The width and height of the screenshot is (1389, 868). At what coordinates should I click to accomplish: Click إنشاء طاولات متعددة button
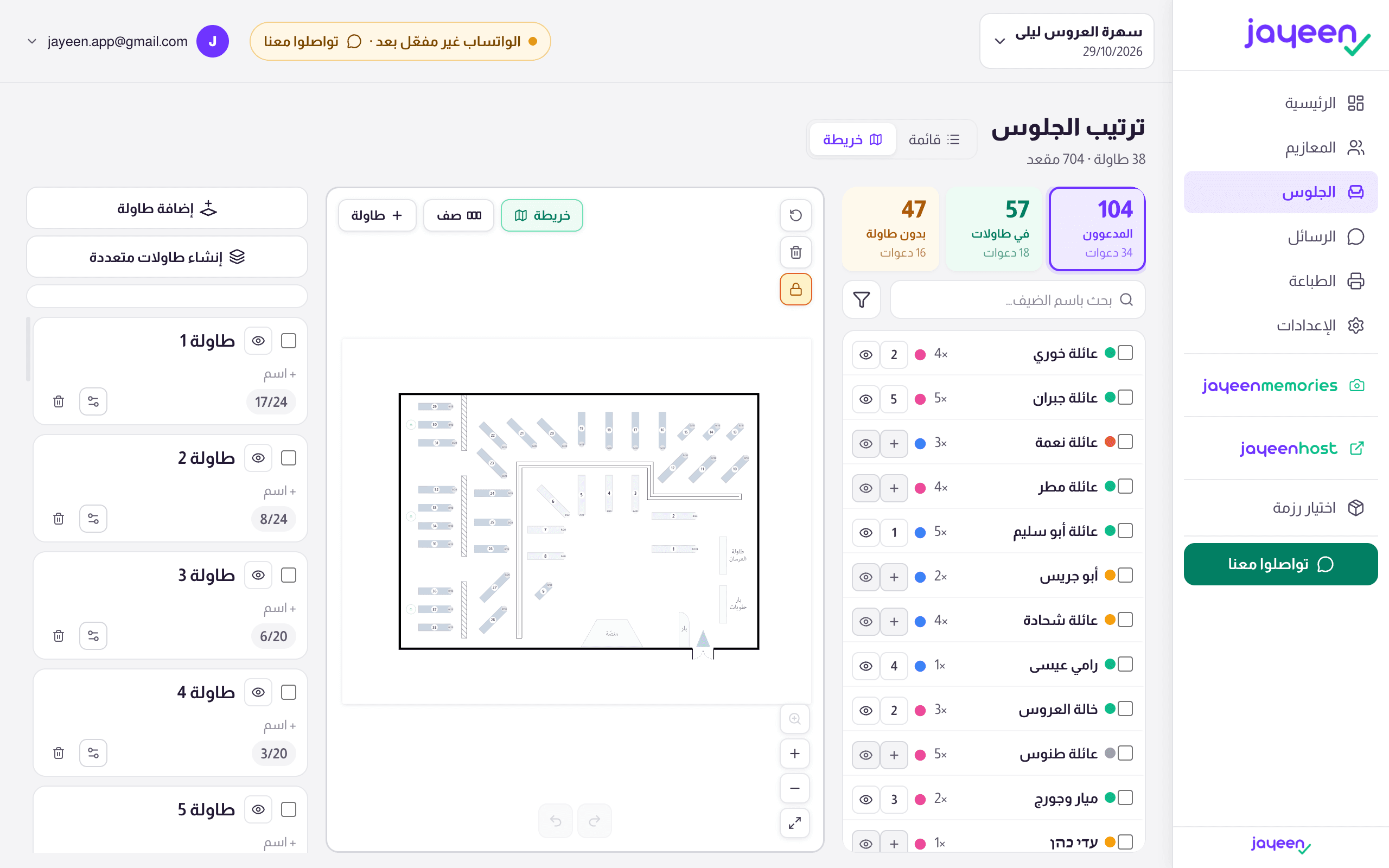point(167,257)
